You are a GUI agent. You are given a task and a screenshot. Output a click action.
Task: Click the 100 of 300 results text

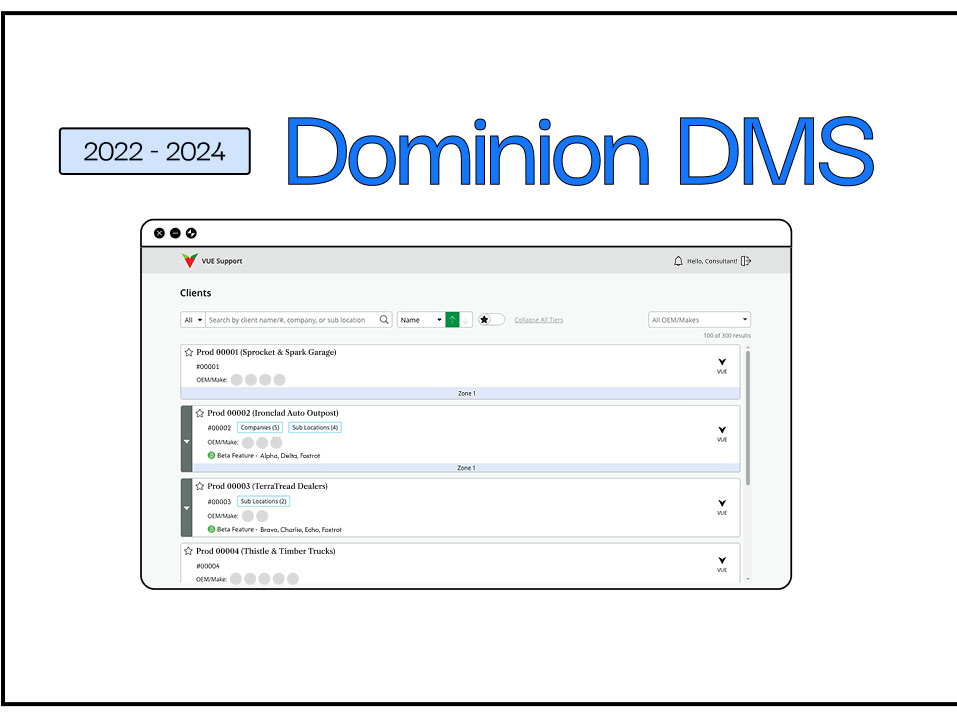coord(727,336)
